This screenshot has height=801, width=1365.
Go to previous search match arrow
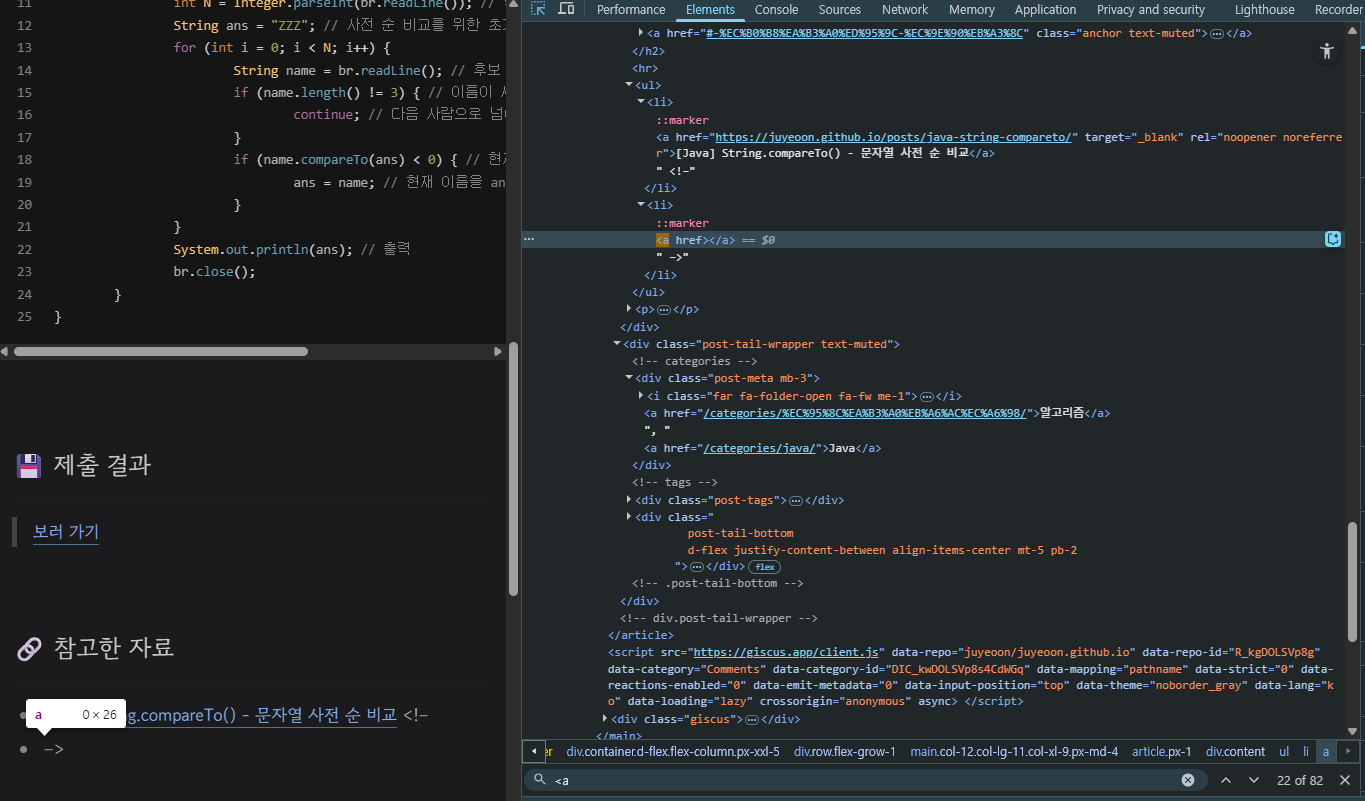(x=1226, y=780)
